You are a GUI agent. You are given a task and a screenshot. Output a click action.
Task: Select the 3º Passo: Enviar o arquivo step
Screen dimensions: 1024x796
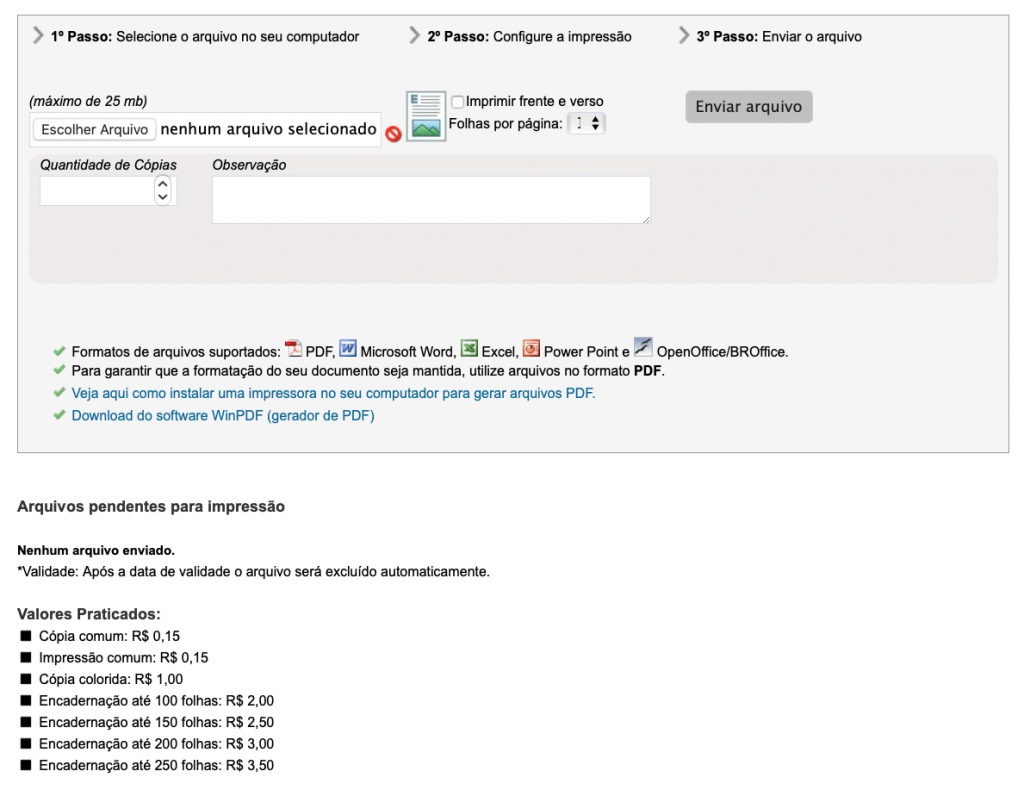pyautogui.click(x=778, y=36)
